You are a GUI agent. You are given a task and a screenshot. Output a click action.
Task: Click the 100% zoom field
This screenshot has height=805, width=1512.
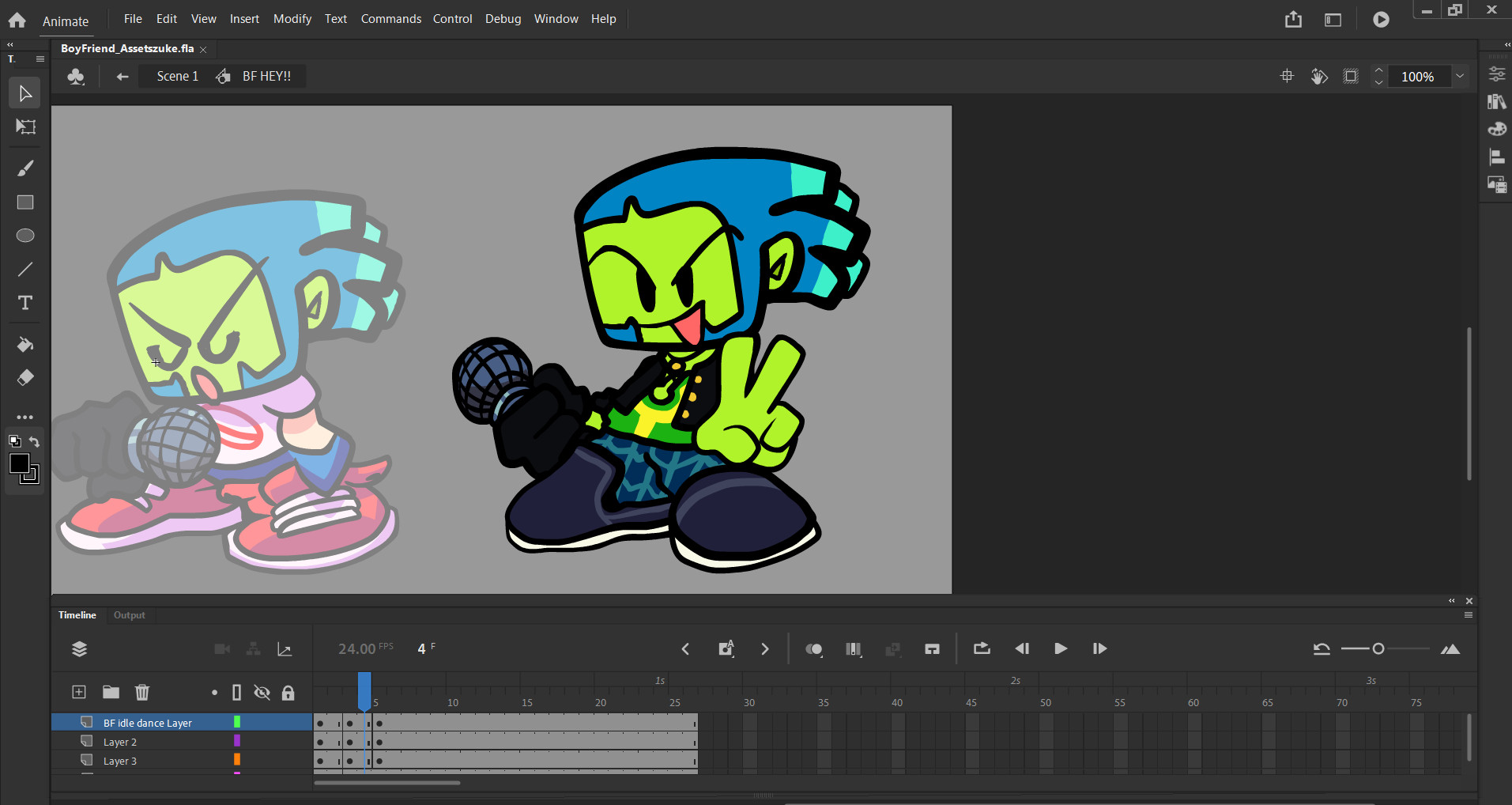pos(1418,77)
